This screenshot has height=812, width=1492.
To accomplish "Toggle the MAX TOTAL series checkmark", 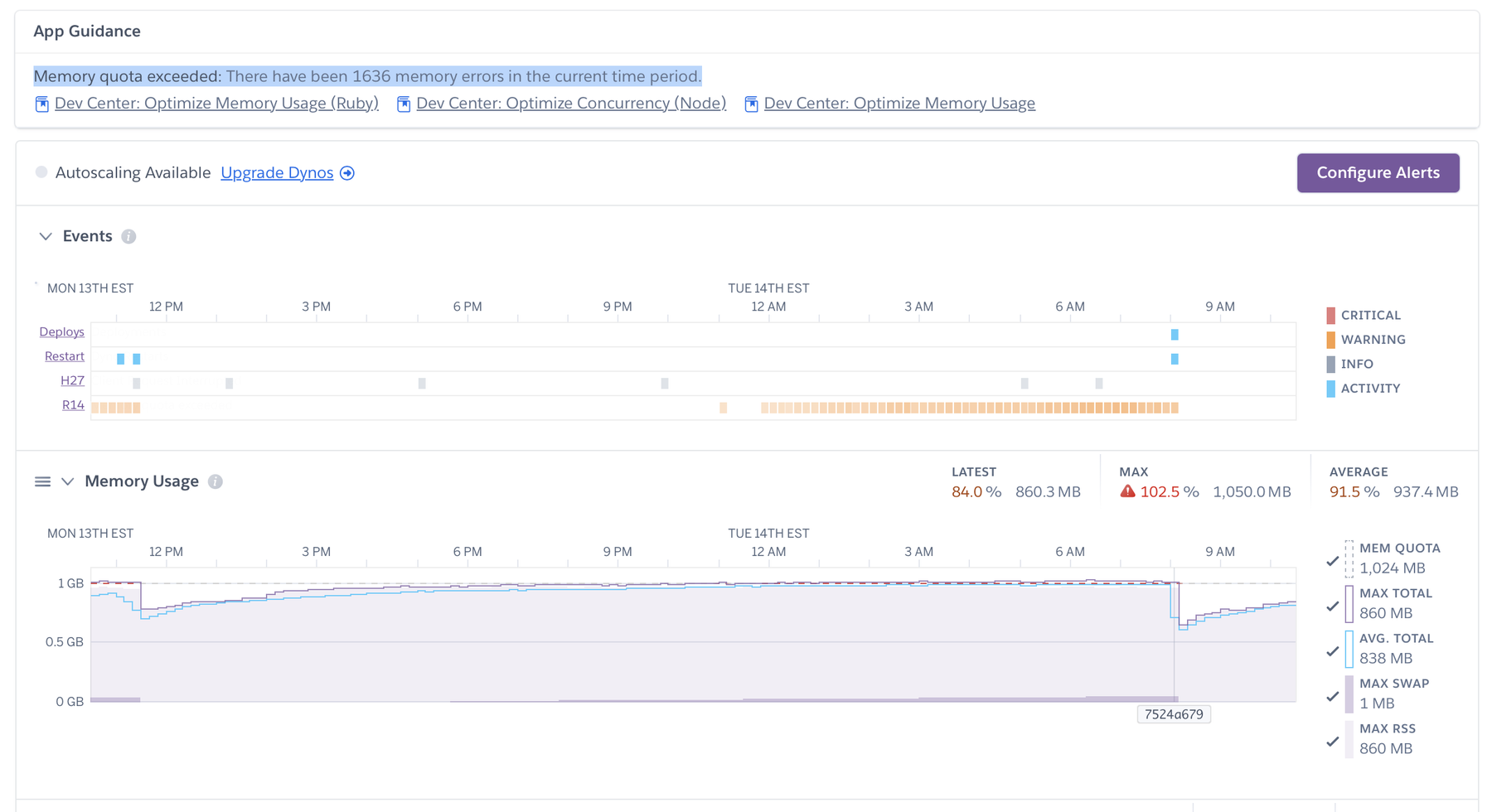I will point(1332,606).
